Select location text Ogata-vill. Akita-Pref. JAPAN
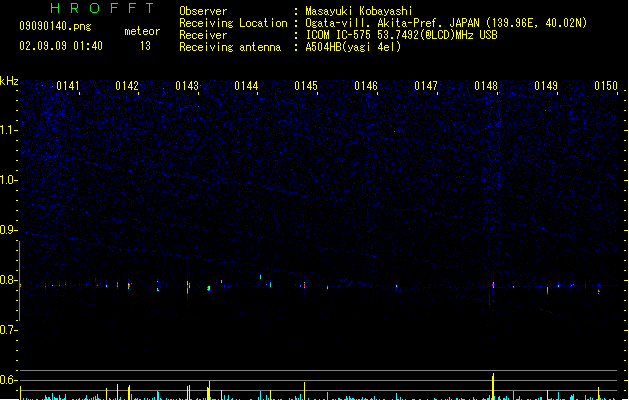 (392, 23)
